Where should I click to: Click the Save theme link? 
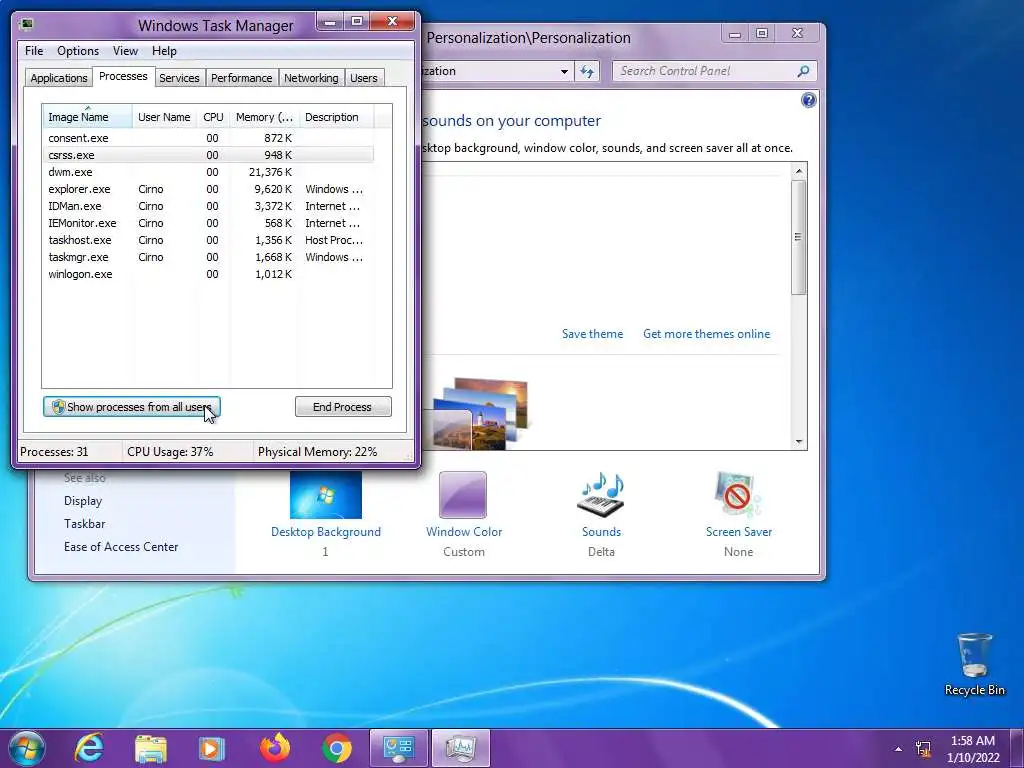pyautogui.click(x=592, y=334)
